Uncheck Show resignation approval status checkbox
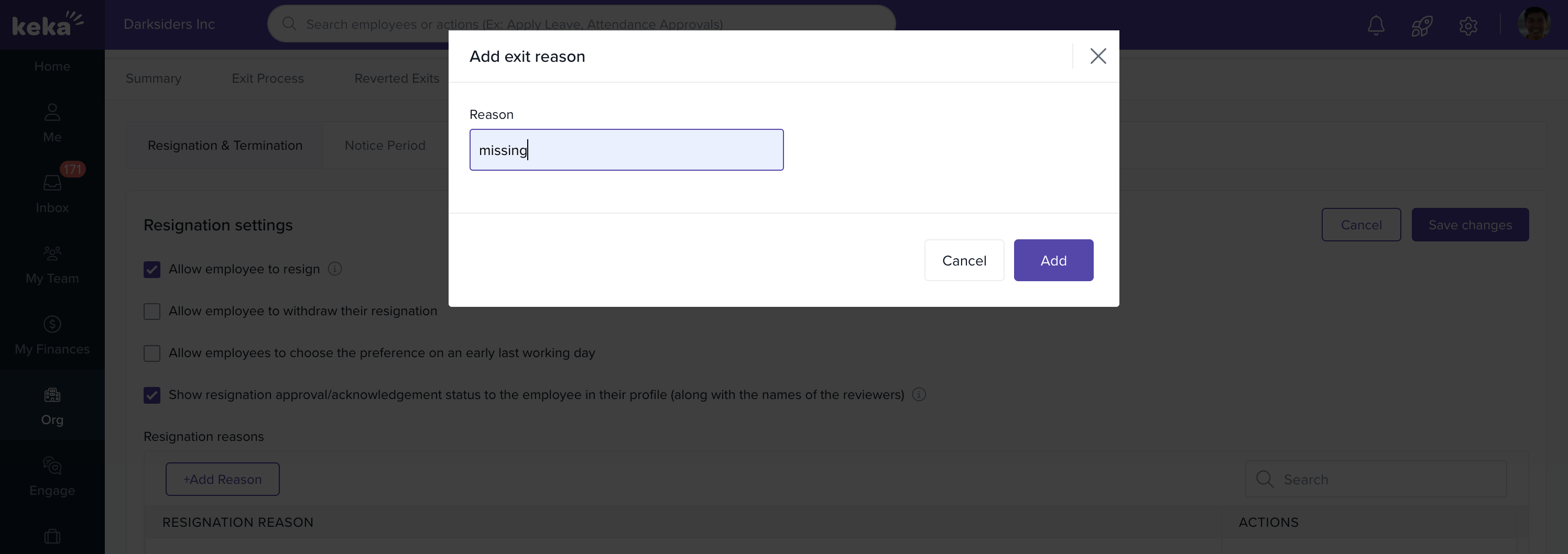 [152, 395]
